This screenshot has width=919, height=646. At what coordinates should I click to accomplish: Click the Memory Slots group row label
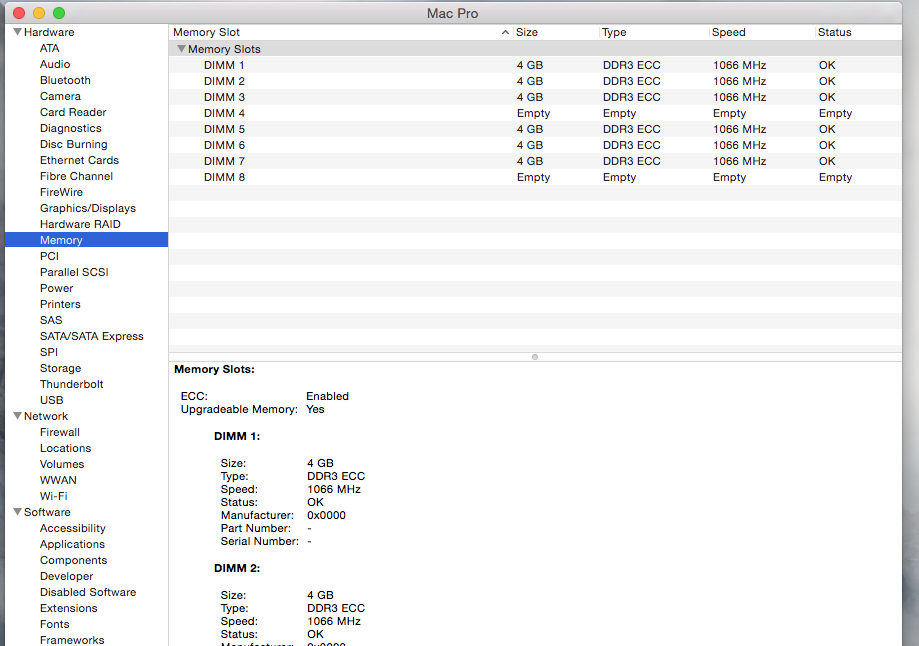(224, 49)
